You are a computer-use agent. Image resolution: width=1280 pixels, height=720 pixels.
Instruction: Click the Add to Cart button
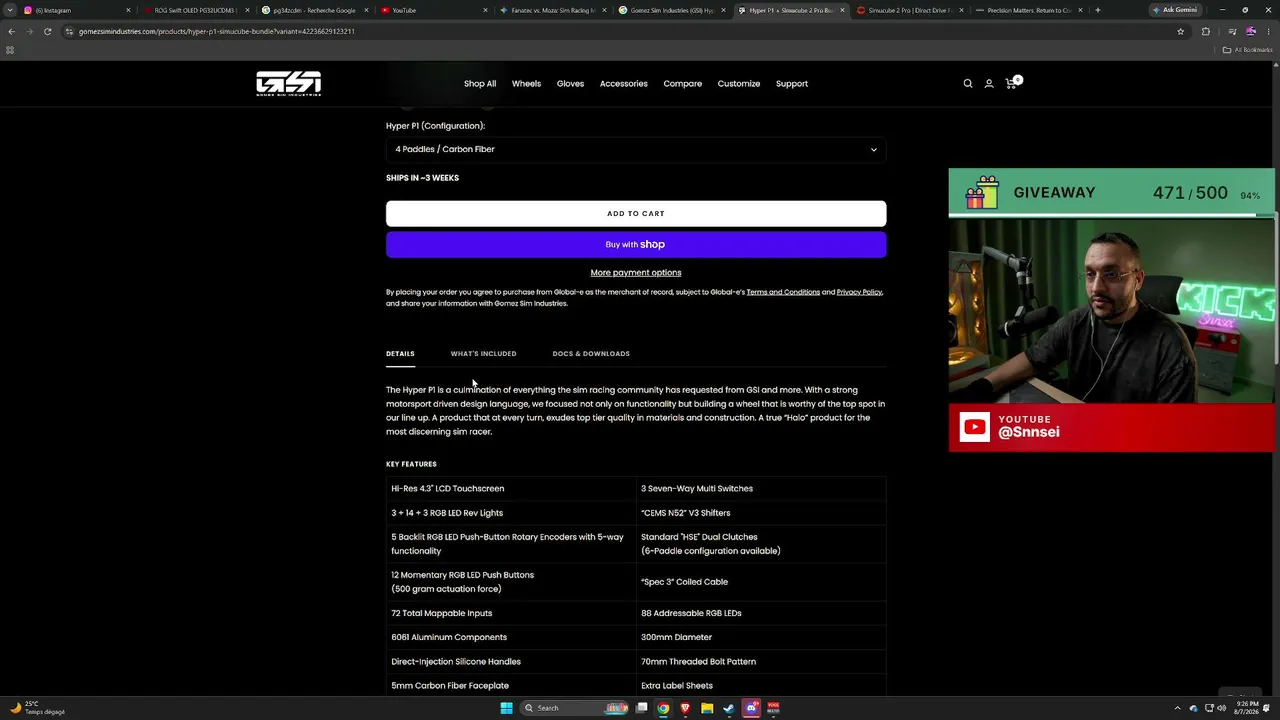pyautogui.click(x=636, y=213)
